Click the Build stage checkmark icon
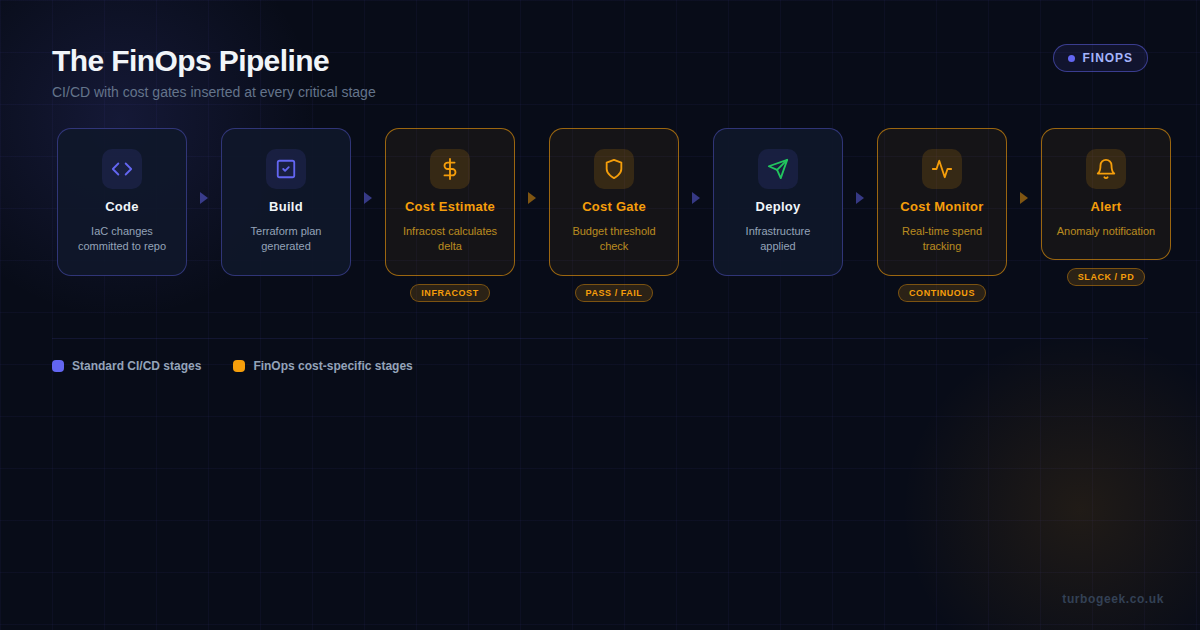 click(286, 168)
